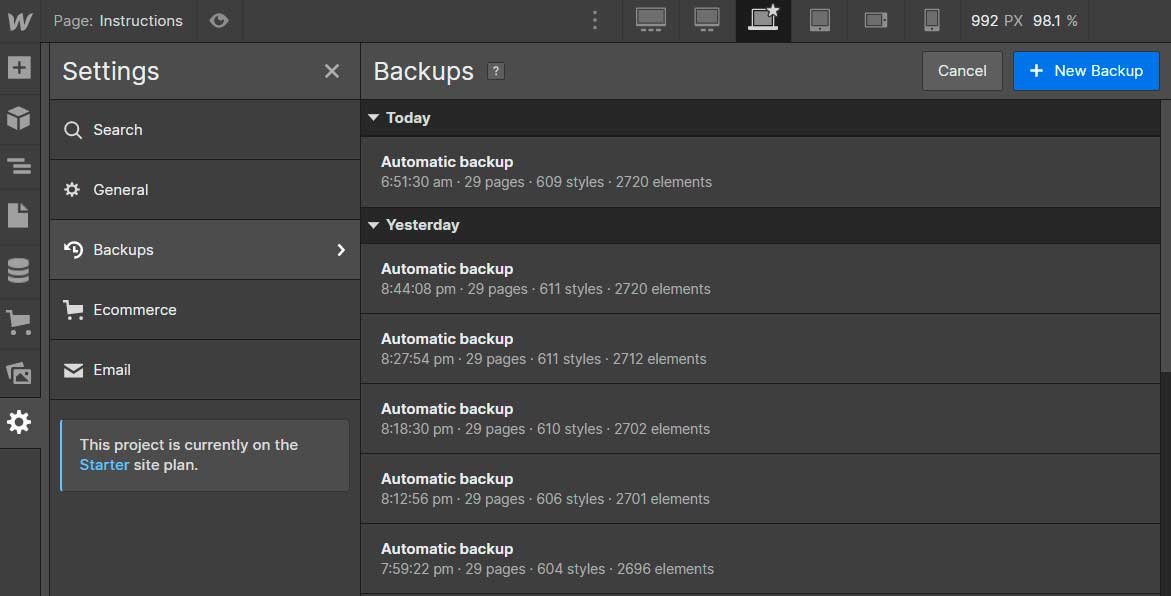Open the three-dot more options menu
This screenshot has width=1171, height=596.
[595, 21]
